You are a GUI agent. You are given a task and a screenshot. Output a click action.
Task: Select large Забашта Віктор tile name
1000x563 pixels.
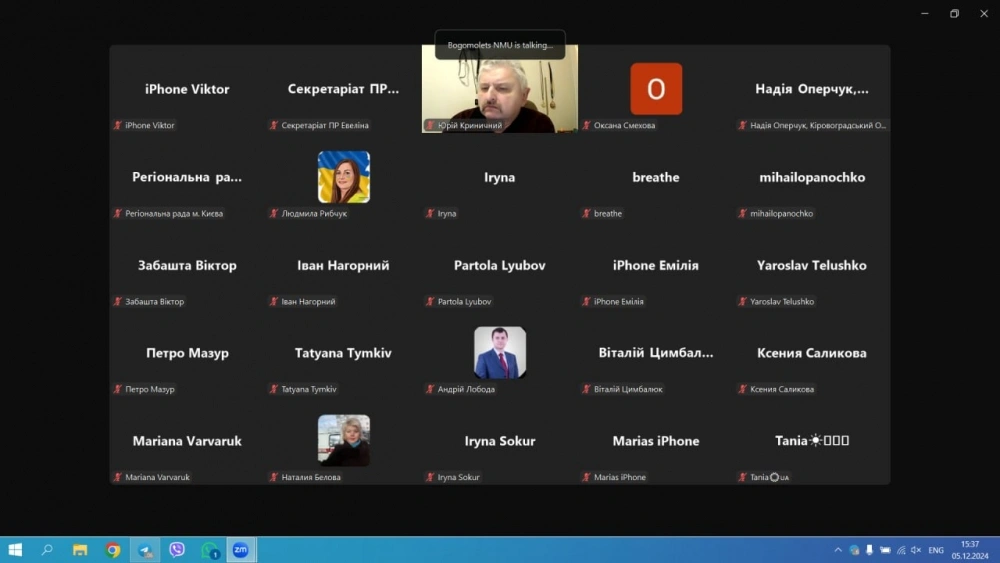(187, 265)
